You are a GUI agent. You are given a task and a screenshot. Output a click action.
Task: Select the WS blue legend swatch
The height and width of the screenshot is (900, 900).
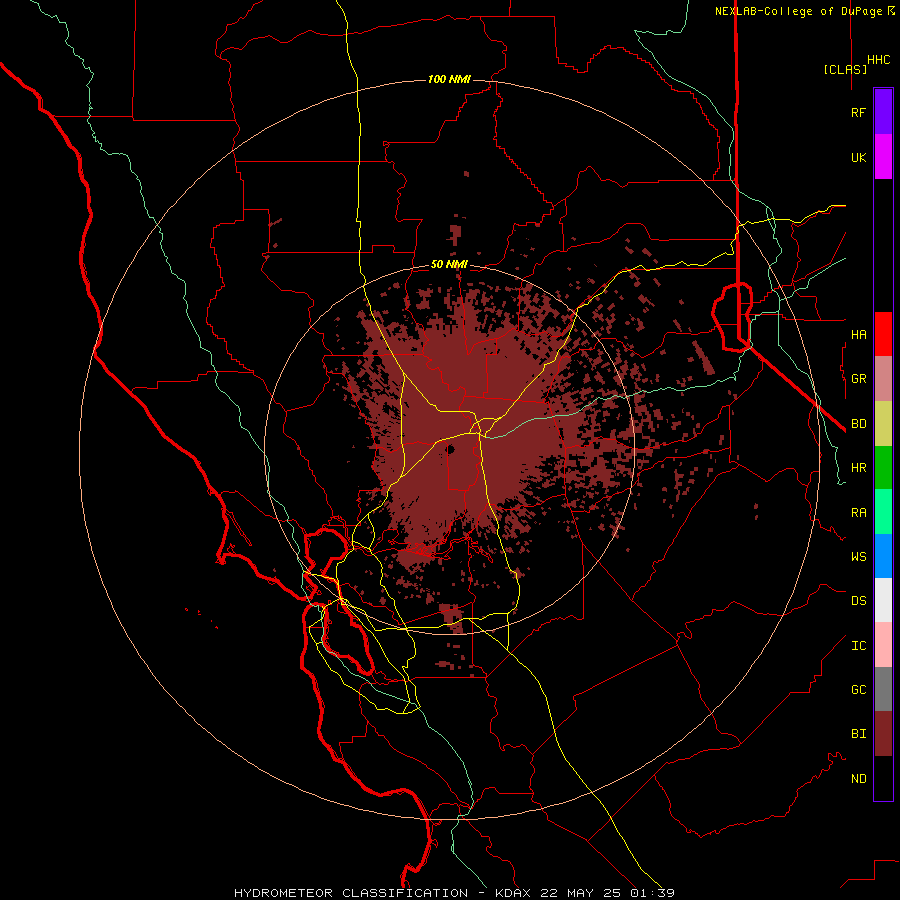pos(883,556)
